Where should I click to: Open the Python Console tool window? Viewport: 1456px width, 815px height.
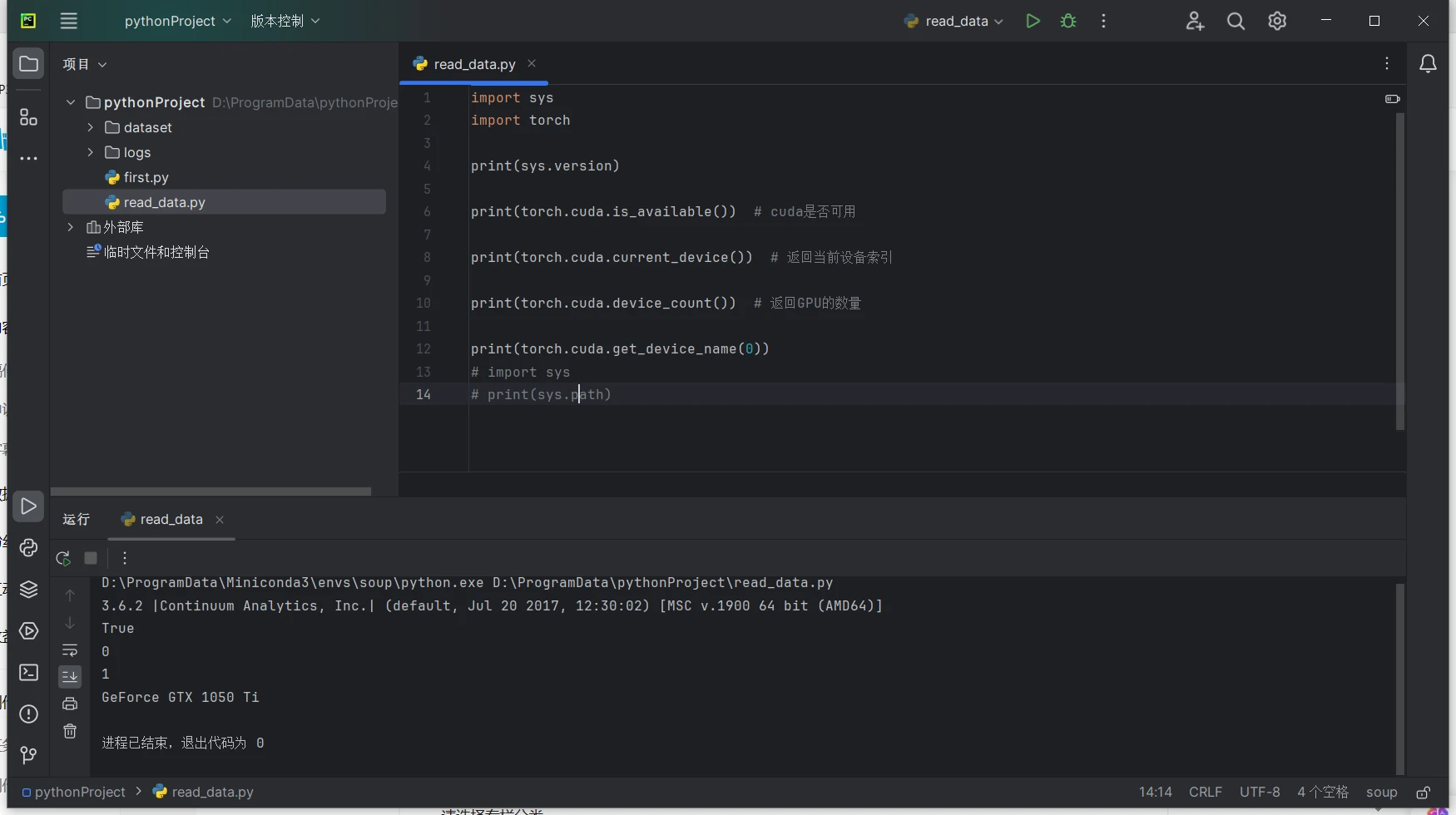[x=28, y=548]
